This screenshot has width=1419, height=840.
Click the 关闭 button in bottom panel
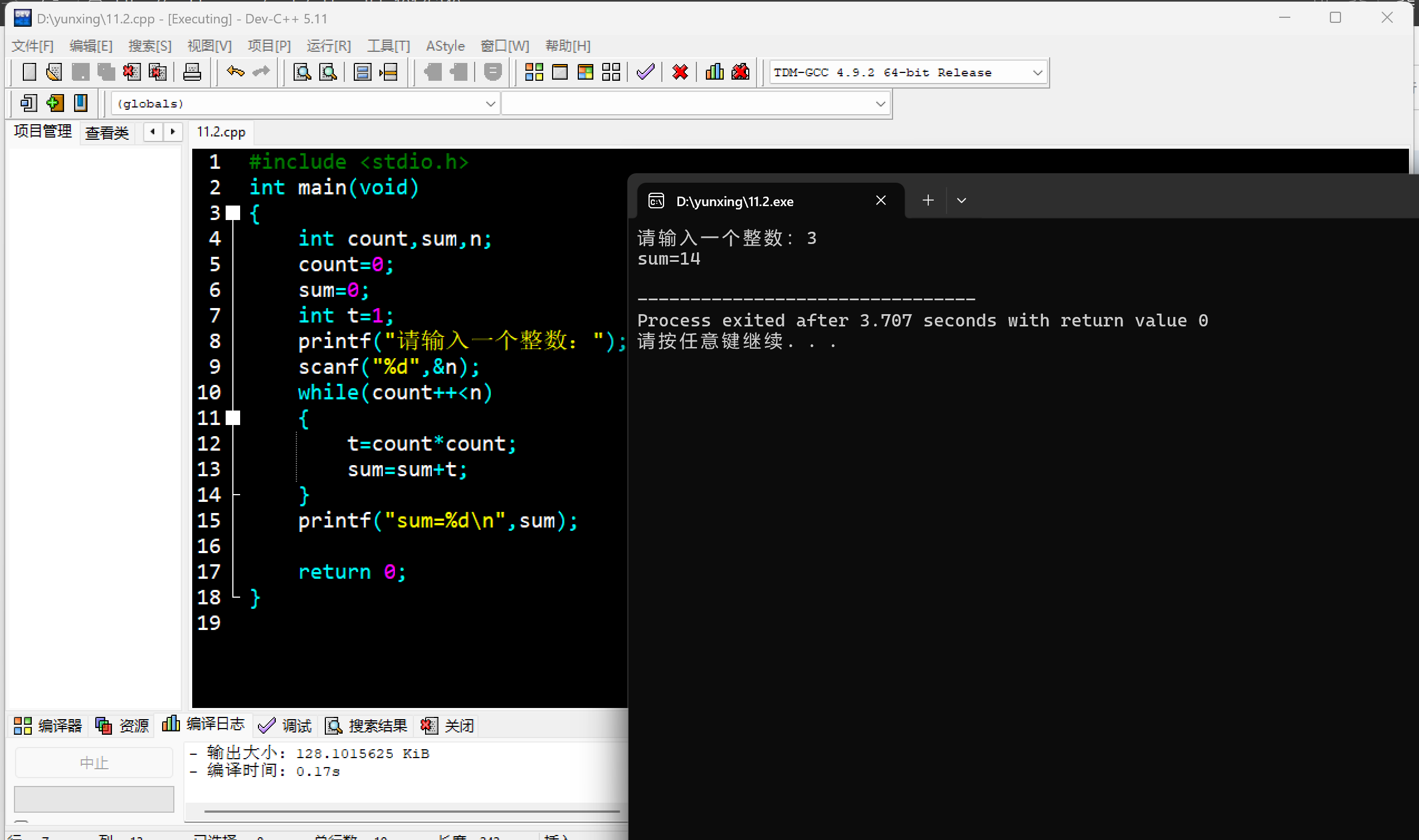[x=447, y=725]
